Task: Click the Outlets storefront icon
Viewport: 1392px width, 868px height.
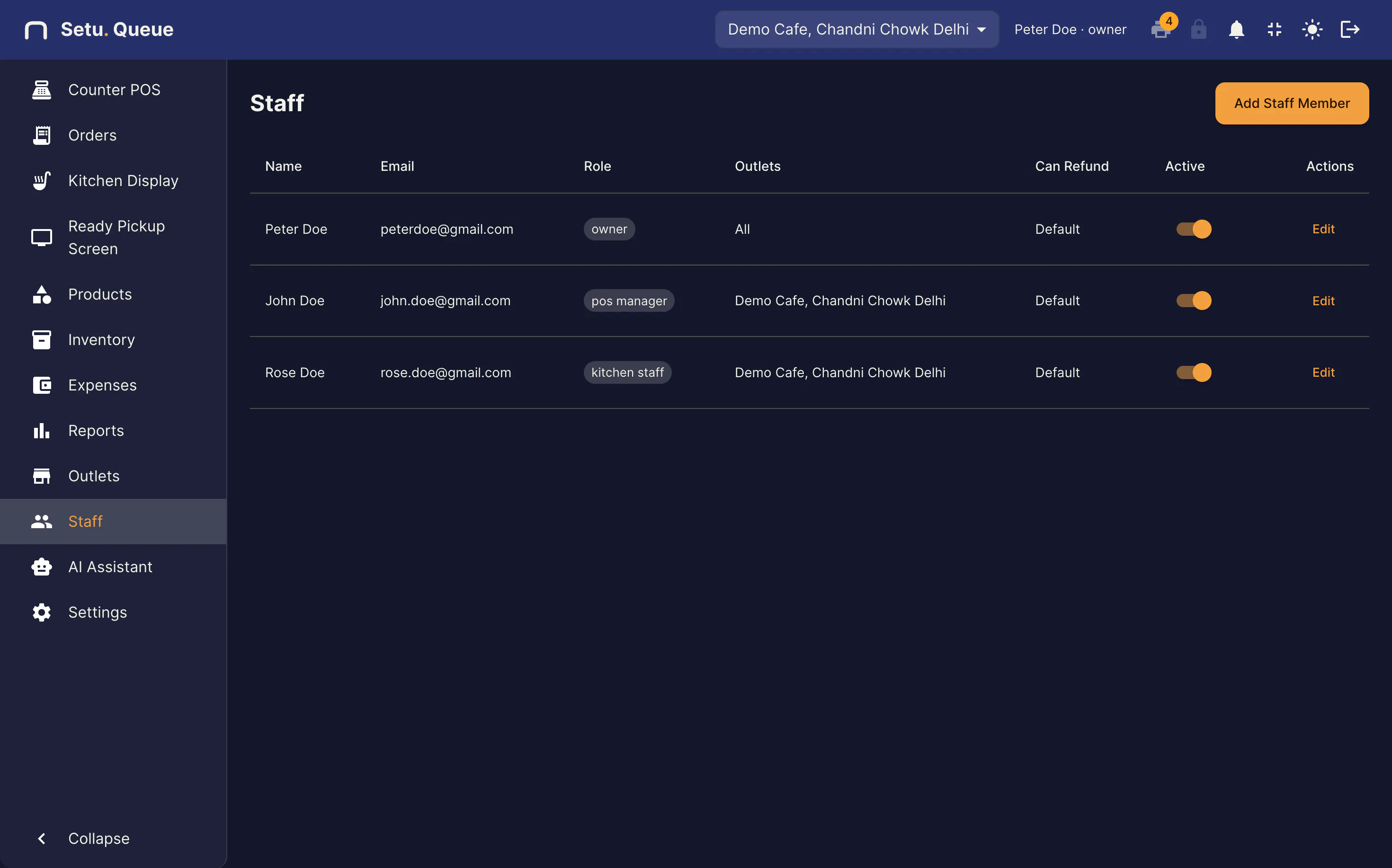Action: click(41, 475)
